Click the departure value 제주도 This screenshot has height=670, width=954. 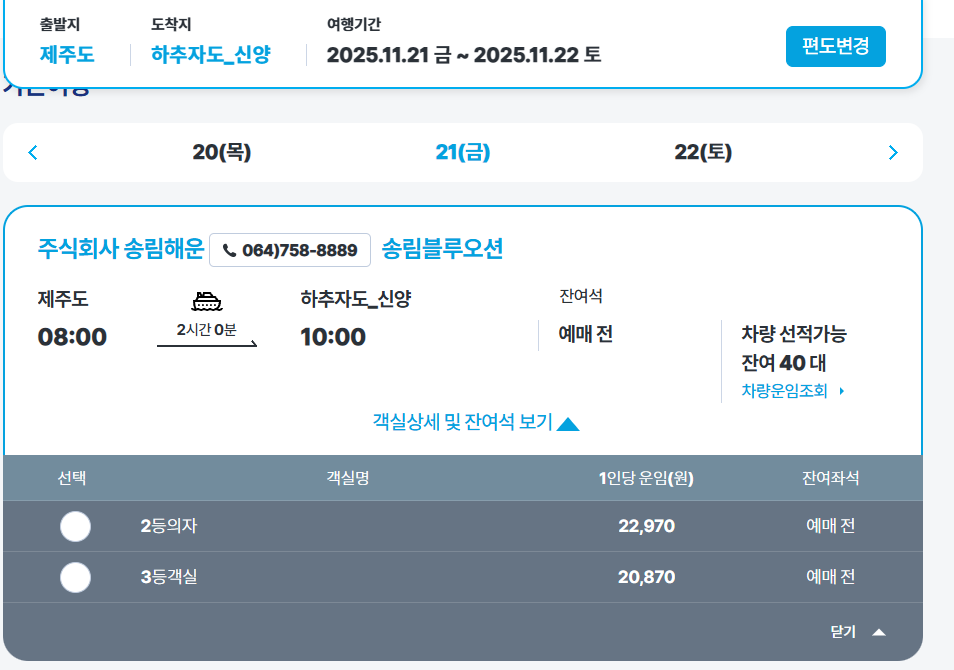click(x=67, y=54)
